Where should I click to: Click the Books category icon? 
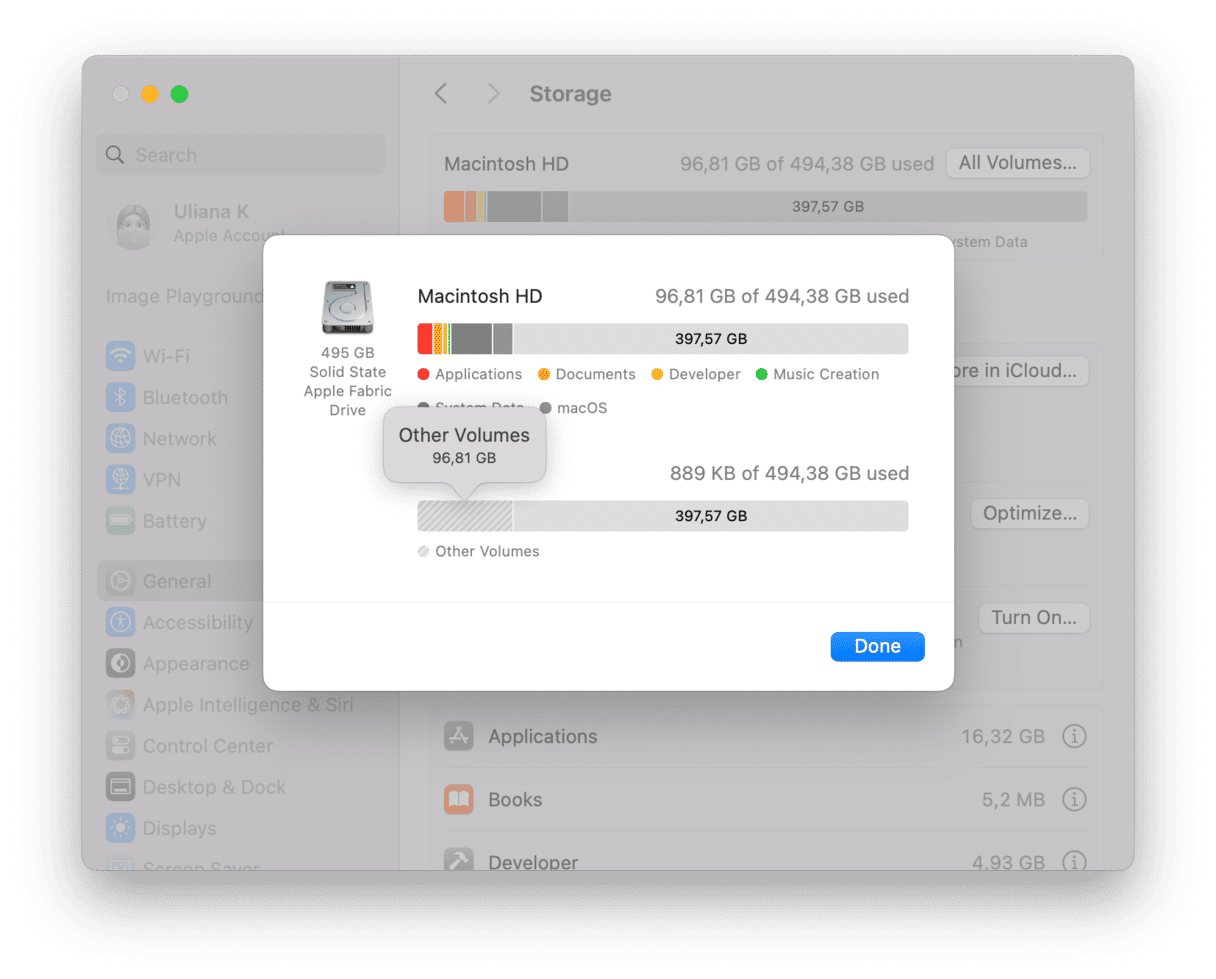click(x=459, y=800)
